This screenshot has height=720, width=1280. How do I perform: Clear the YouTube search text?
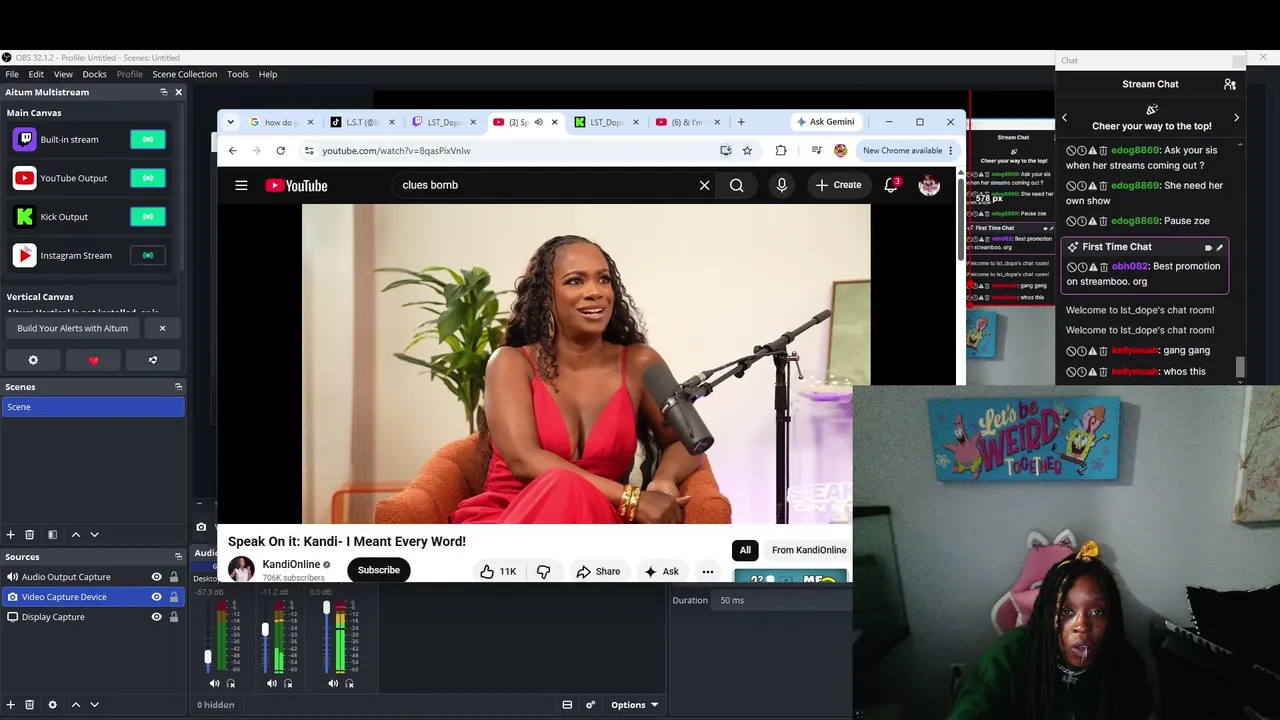pos(704,185)
